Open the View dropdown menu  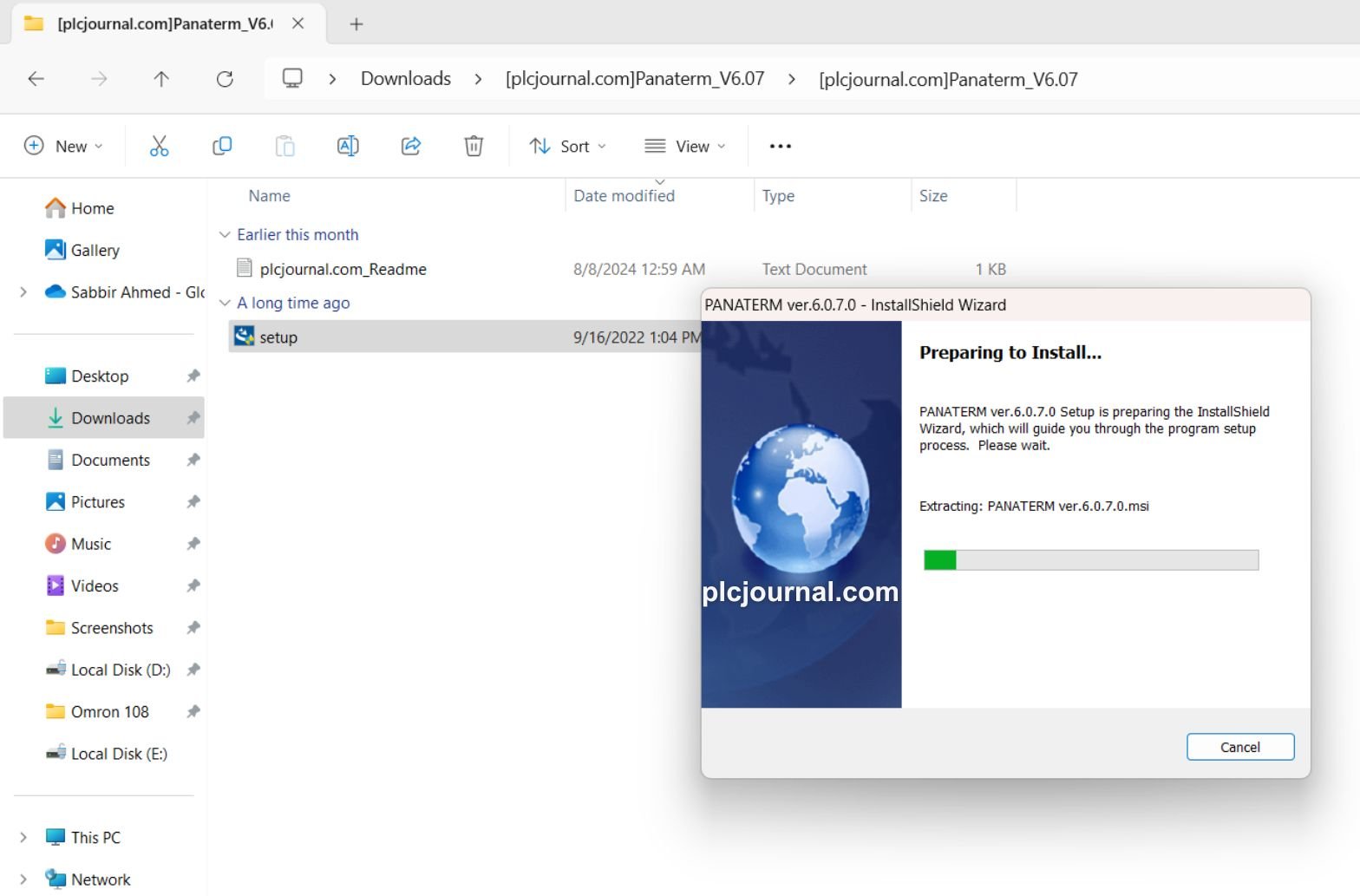coord(685,146)
